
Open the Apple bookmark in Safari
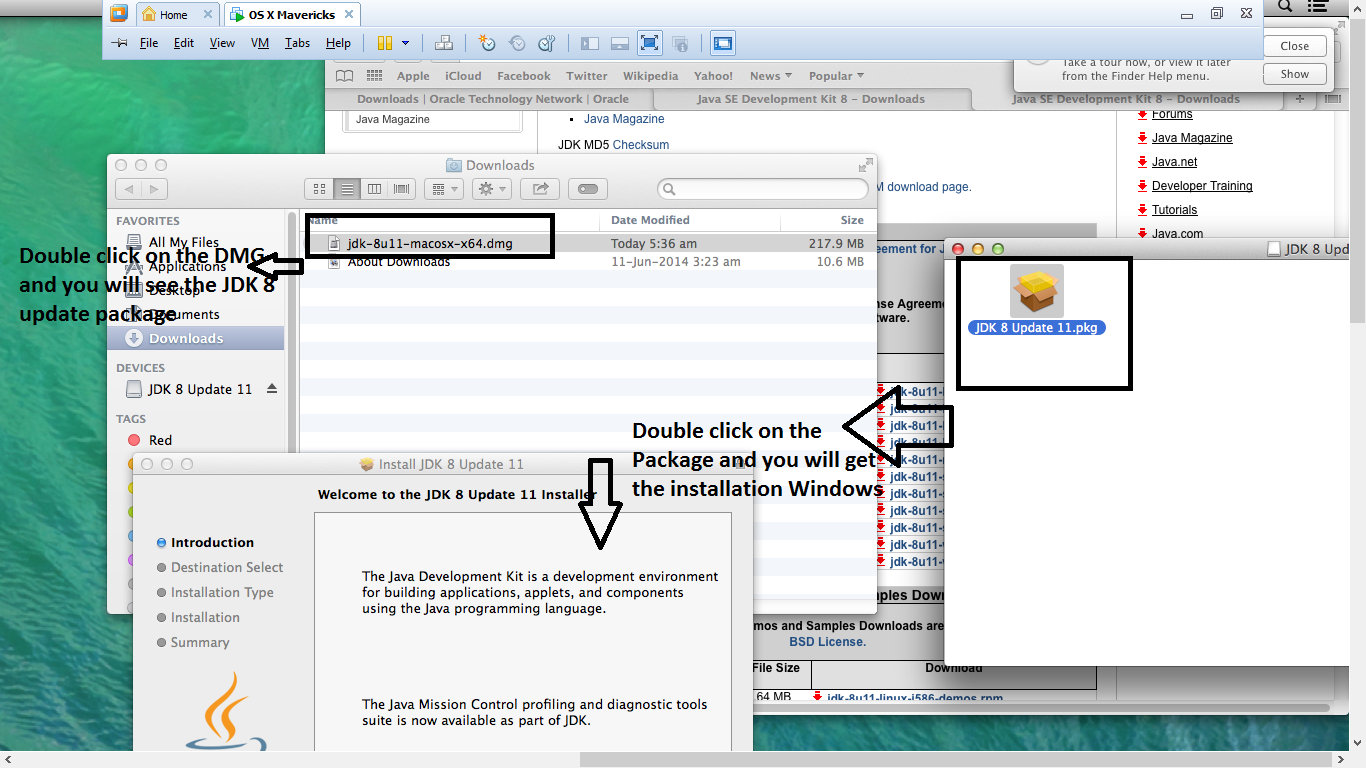pos(413,76)
